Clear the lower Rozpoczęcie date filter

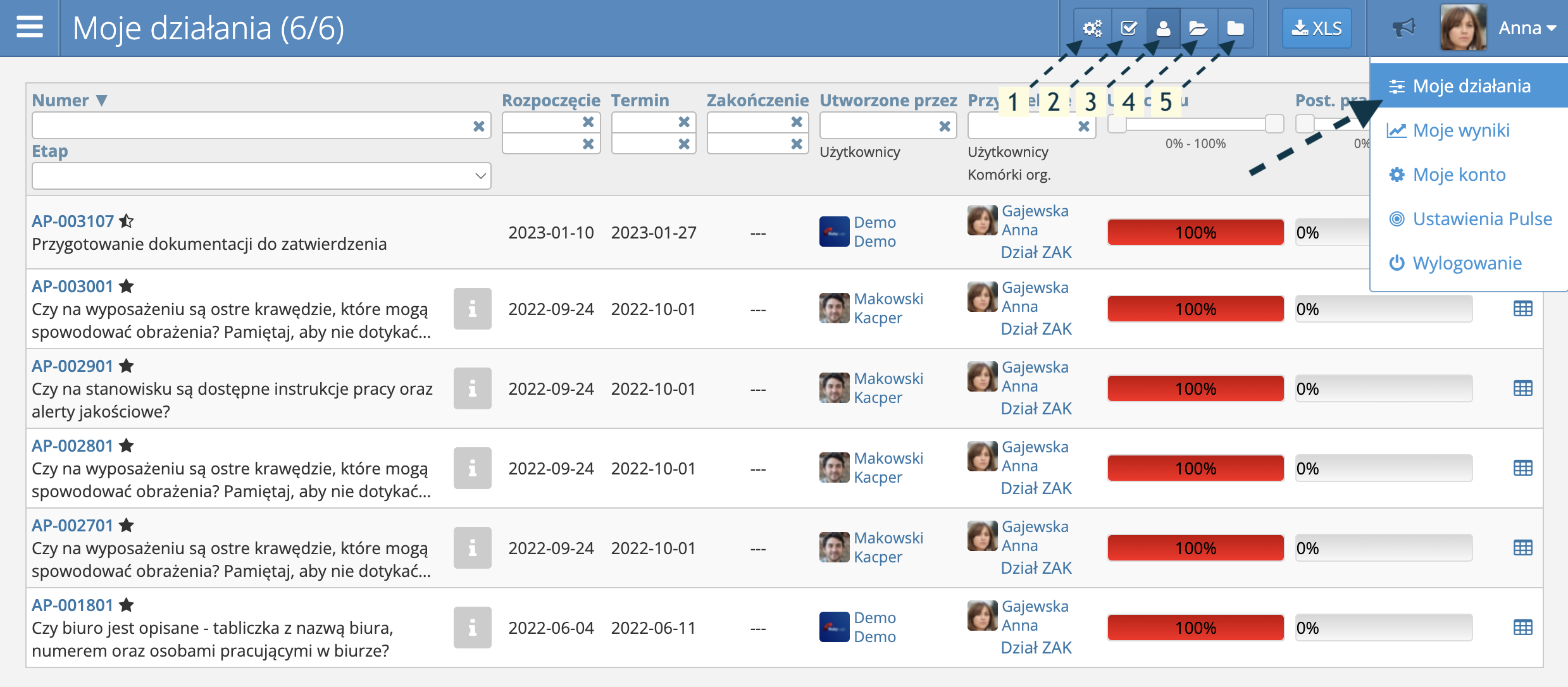pyautogui.click(x=588, y=144)
